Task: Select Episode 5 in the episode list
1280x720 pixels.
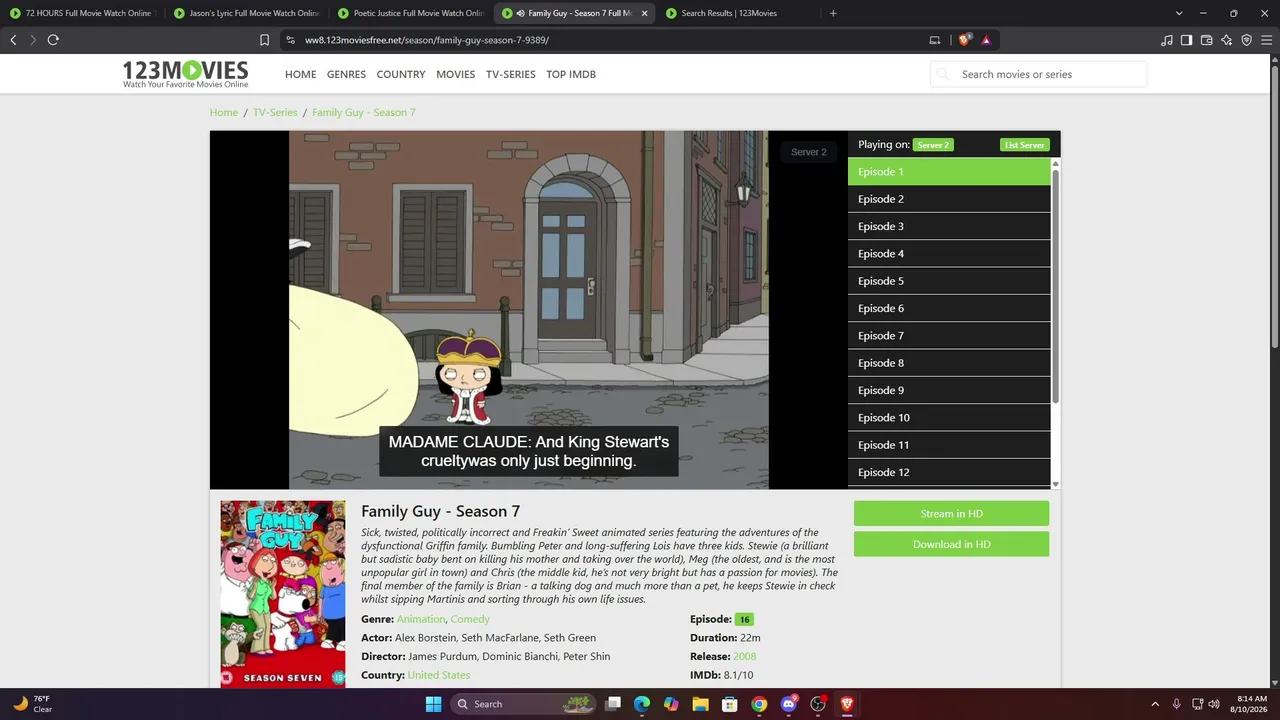Action: click(x=949, y=281)
